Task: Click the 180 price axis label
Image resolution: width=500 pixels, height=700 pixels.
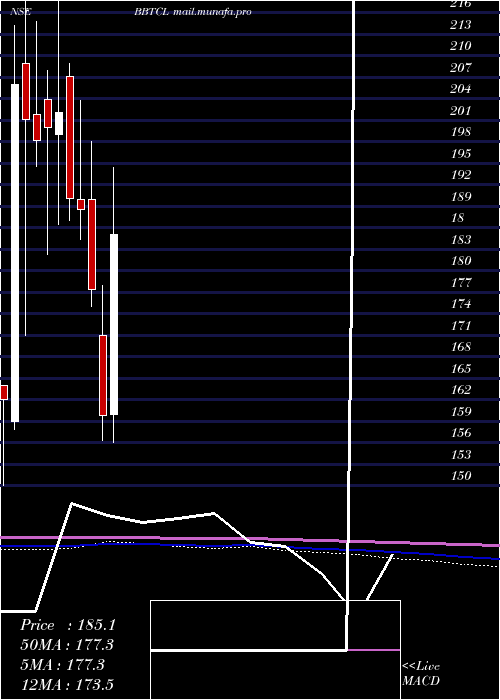Action: tap(461, 261)
